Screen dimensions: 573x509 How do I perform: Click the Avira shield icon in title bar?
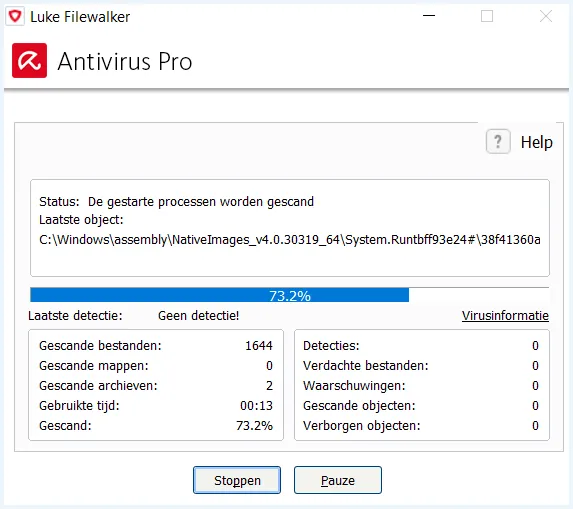[x=15, y=16]
